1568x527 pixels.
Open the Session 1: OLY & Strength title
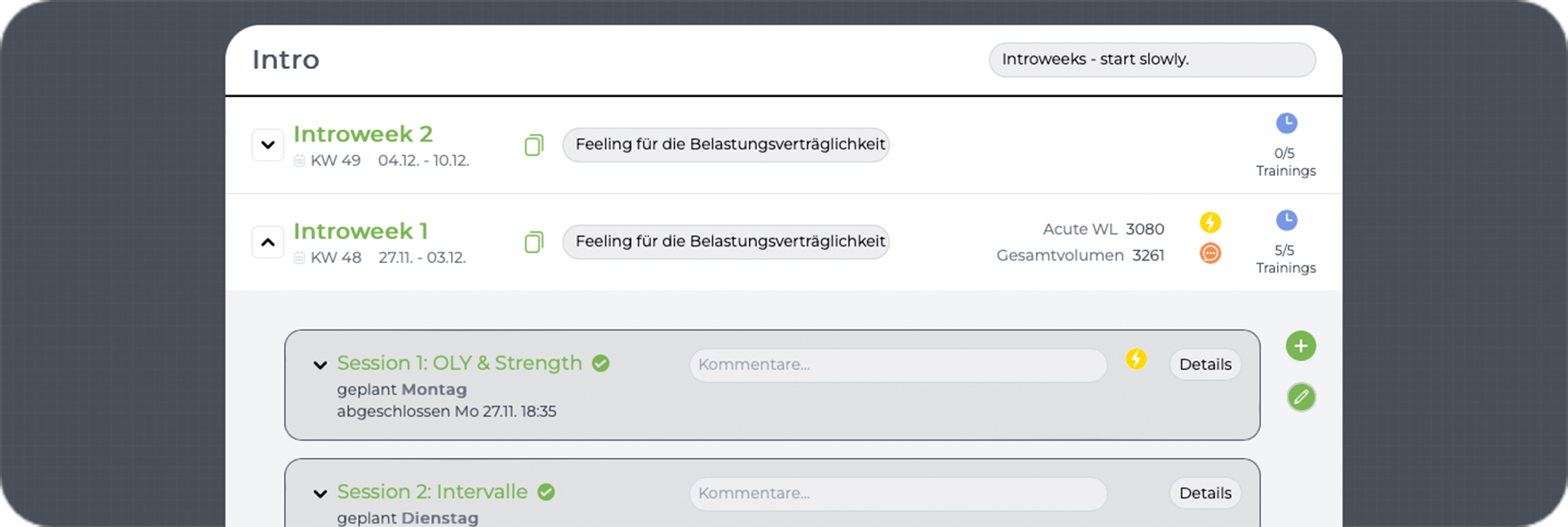(x=460, y=363)
